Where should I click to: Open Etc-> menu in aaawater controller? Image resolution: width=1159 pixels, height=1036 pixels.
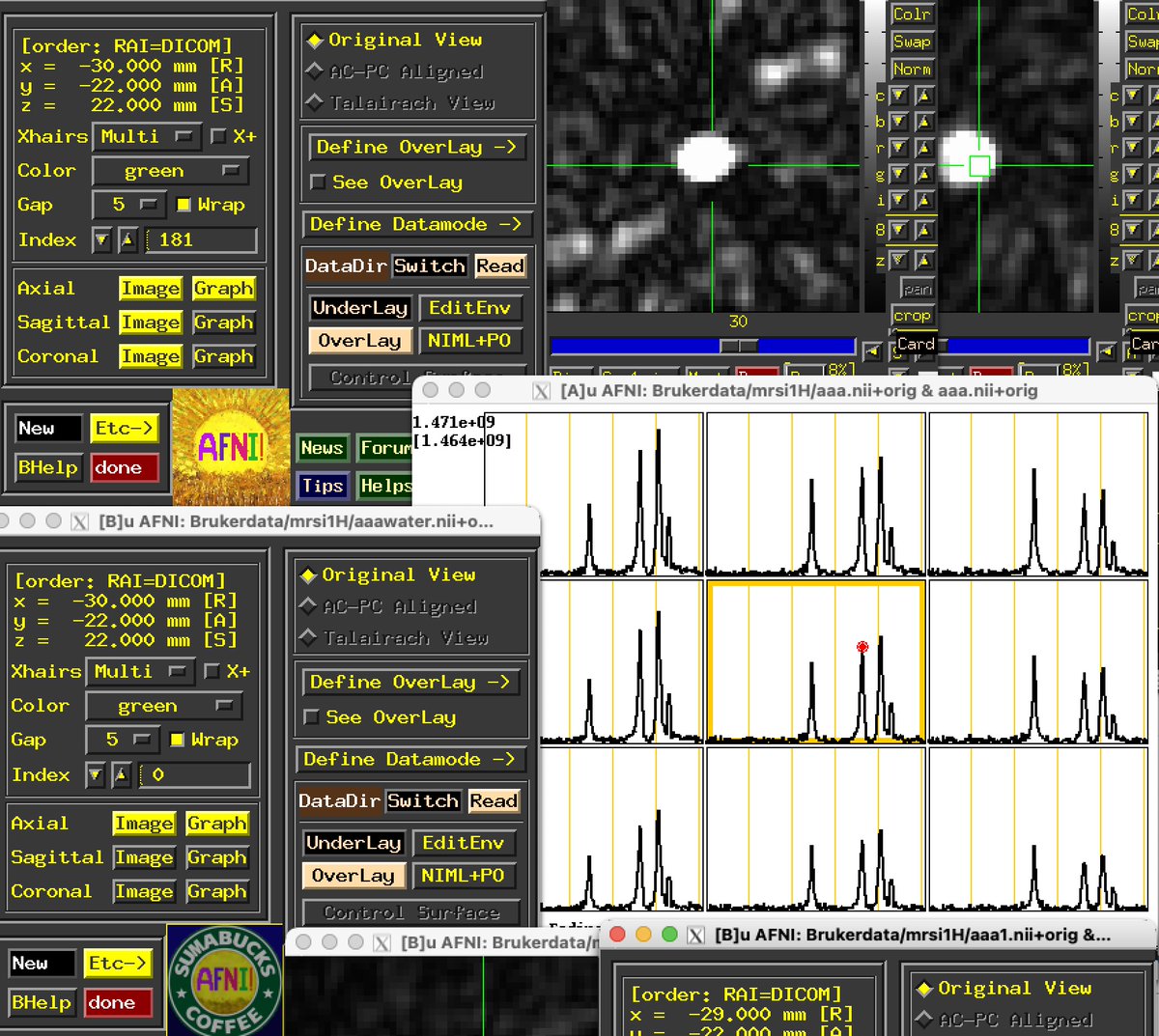(x=117, y=963)
